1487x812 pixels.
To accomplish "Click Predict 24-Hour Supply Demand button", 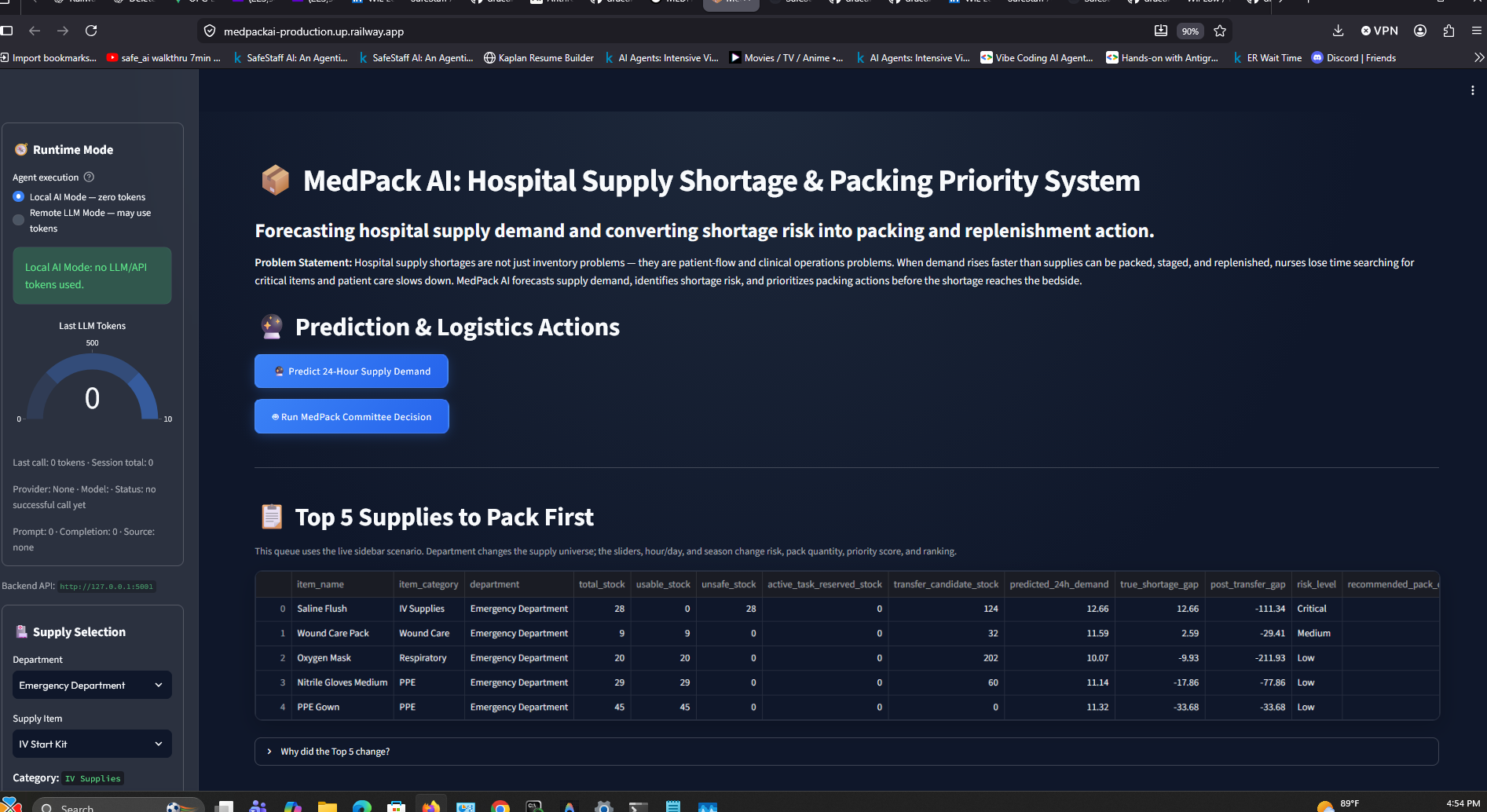I will tap(351, 371).
